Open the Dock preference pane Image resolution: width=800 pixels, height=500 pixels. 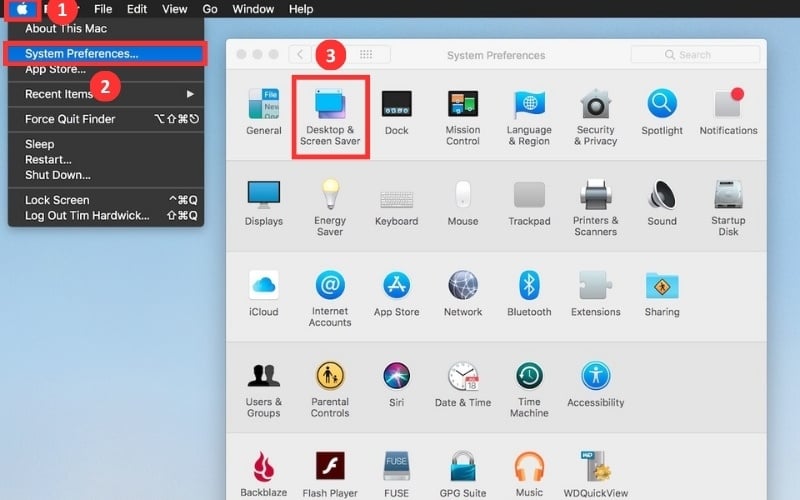tap(396, 112)
